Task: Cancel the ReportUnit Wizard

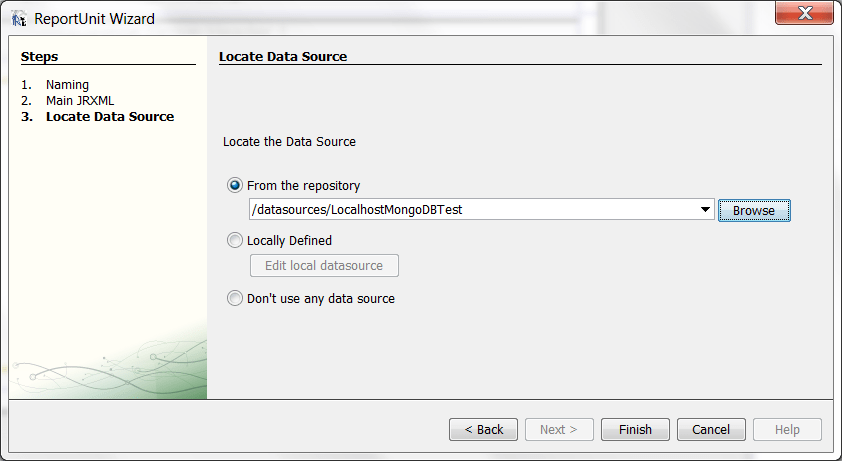Action: tap(711, 430)
